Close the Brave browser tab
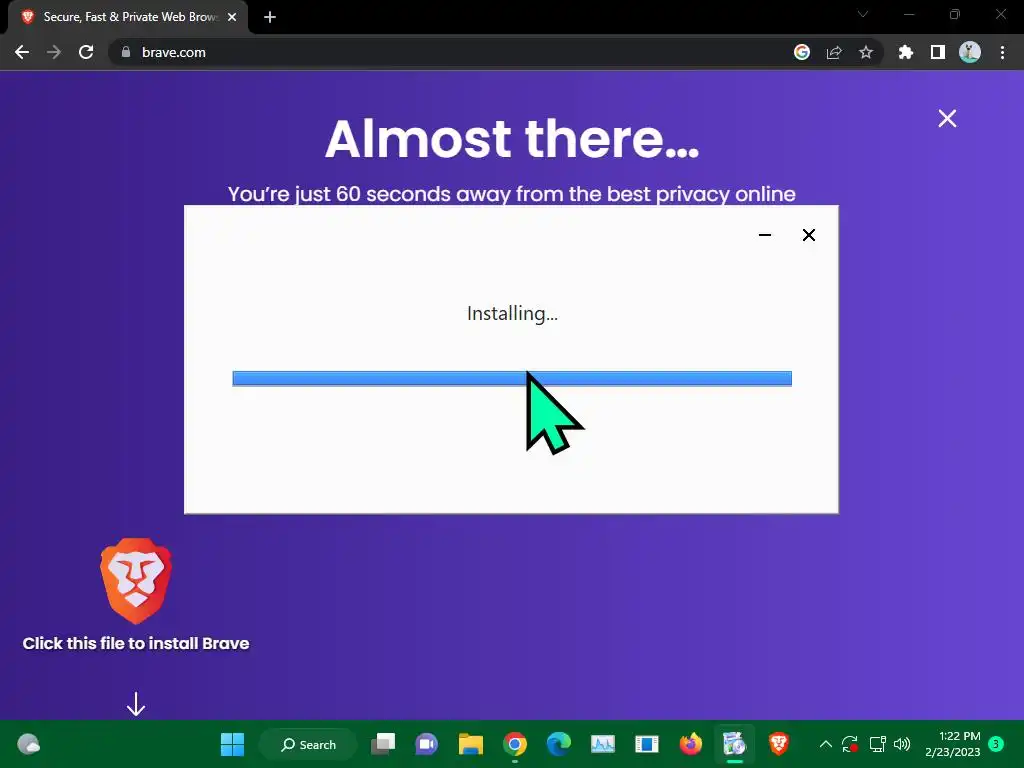 [x=232, y=17]
